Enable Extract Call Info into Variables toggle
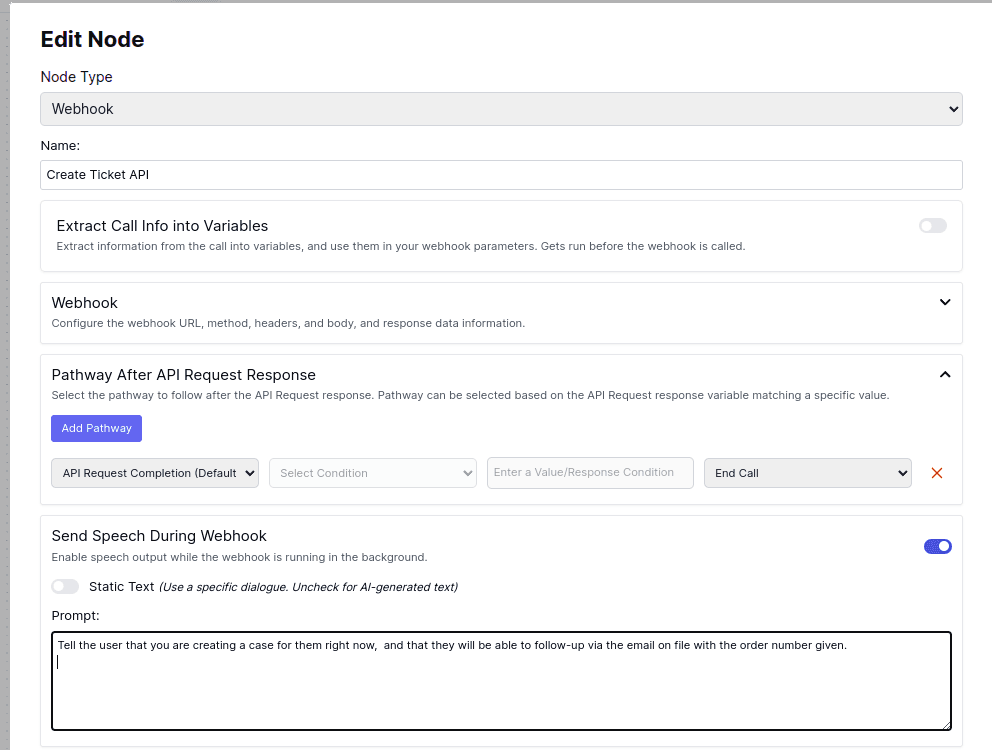The height and width of the screenshot is (750, 992). pos(932,226)
